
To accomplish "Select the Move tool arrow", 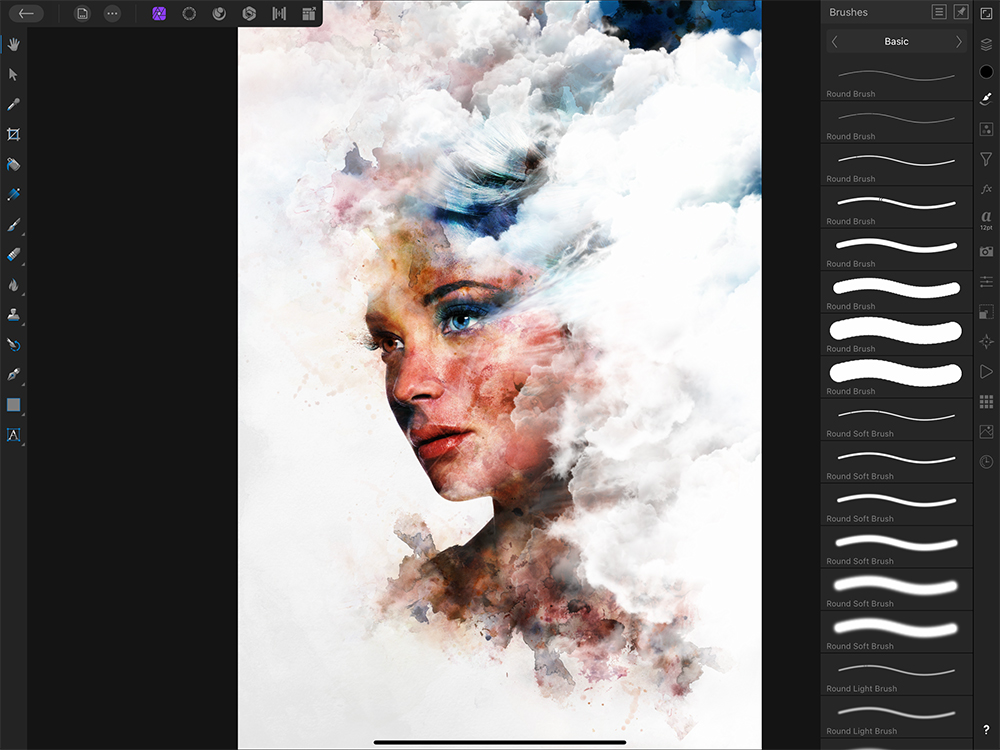I will pos(14,74).
